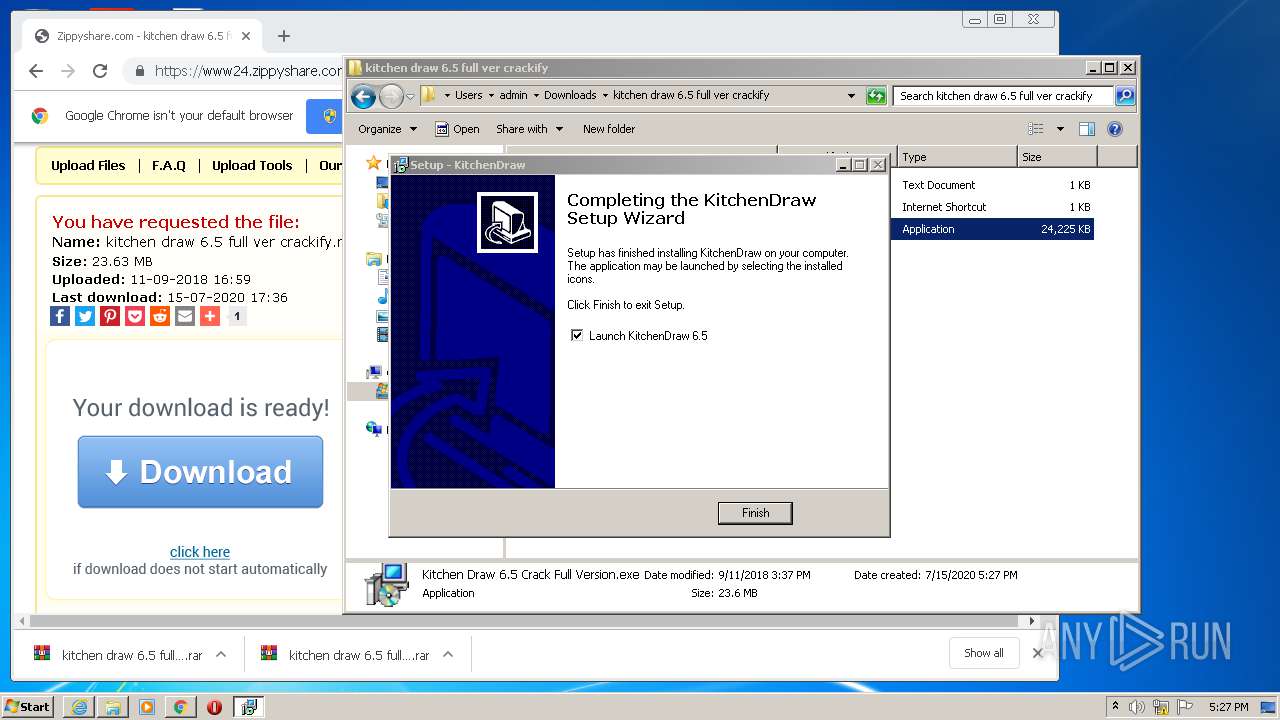Viewport: 1280px width, 720px height.
Task: Reload the Zippyshare page
Action: pyautogui.click(x=100, y=71)
